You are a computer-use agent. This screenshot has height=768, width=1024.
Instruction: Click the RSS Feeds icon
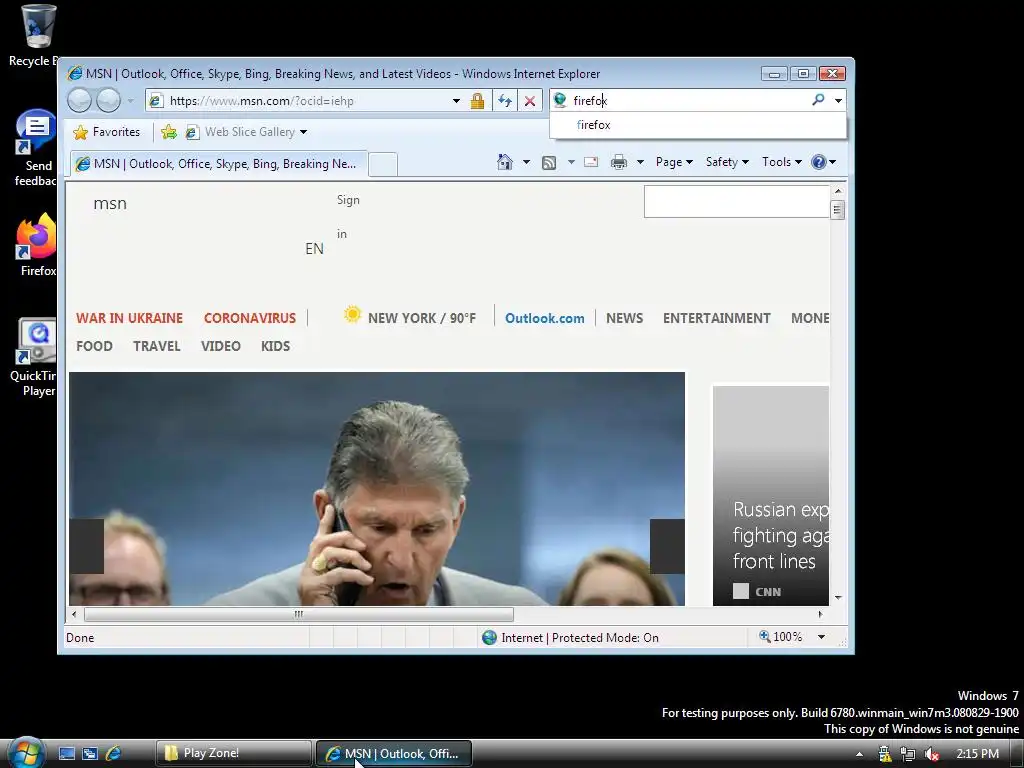click(x=549, y=163)
